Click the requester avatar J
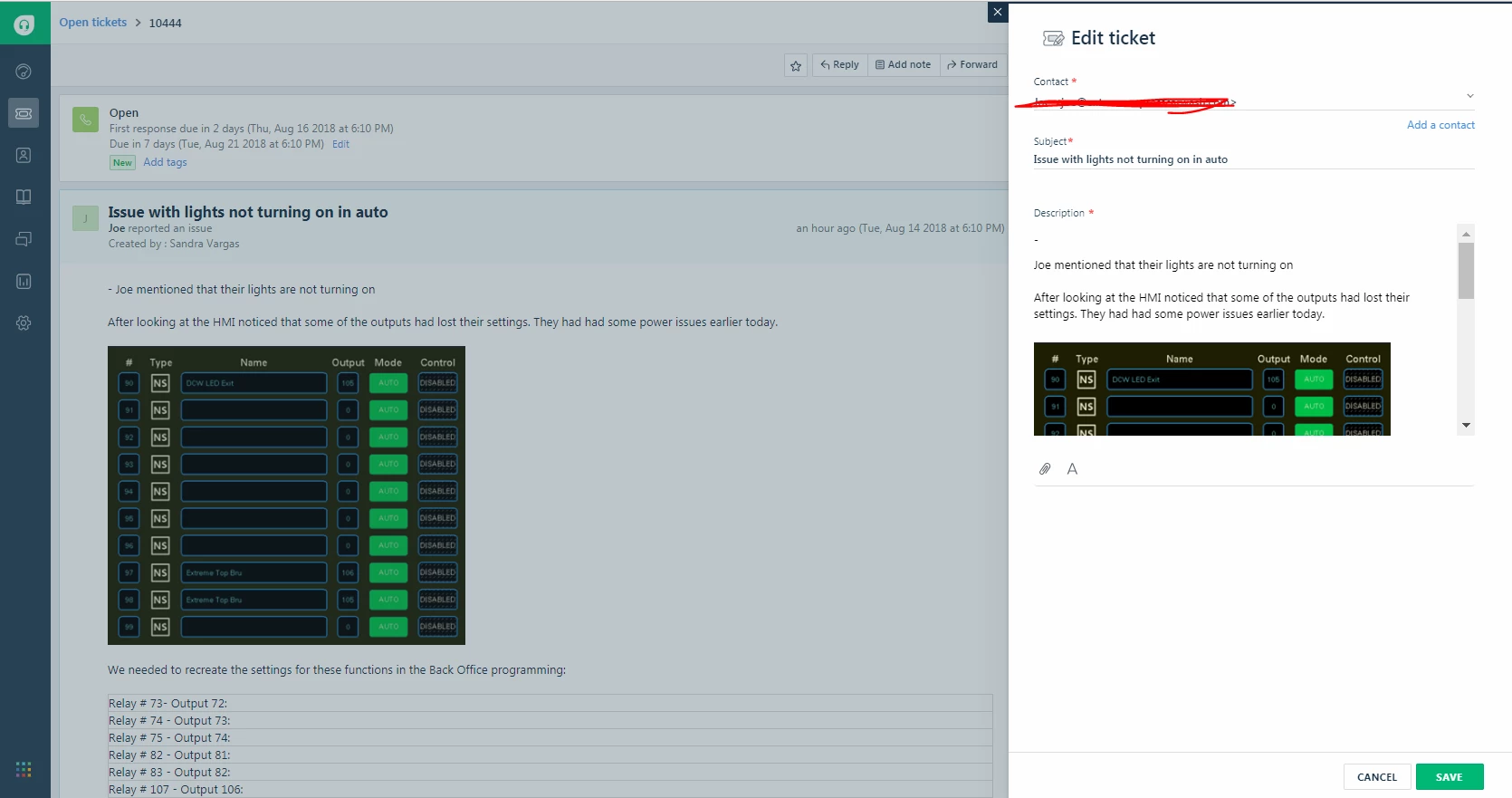The image size is (1512, 798). [x=85, y=218]
